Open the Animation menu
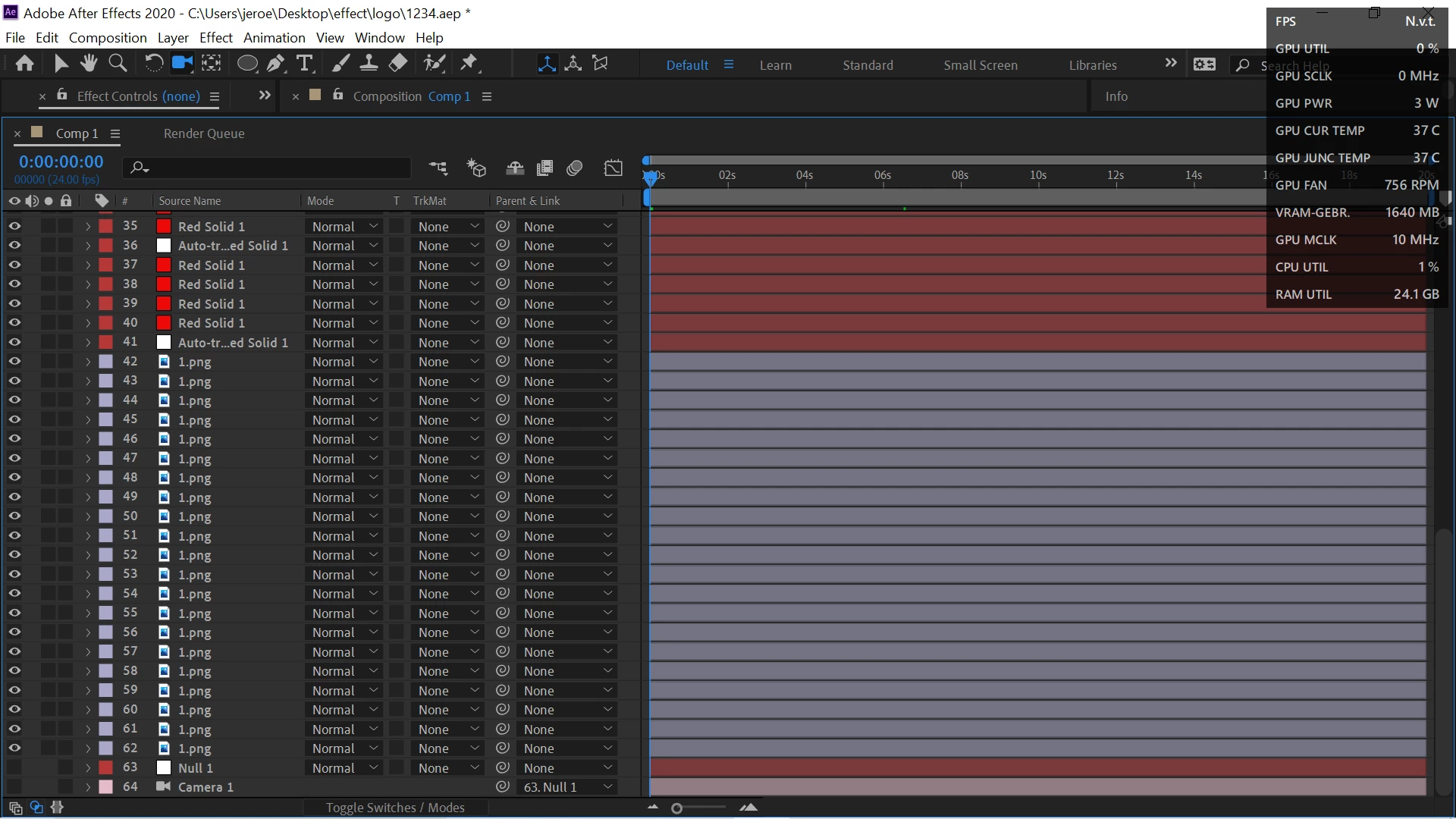This screenshot has width=1456, height=819. click(274, 38)
